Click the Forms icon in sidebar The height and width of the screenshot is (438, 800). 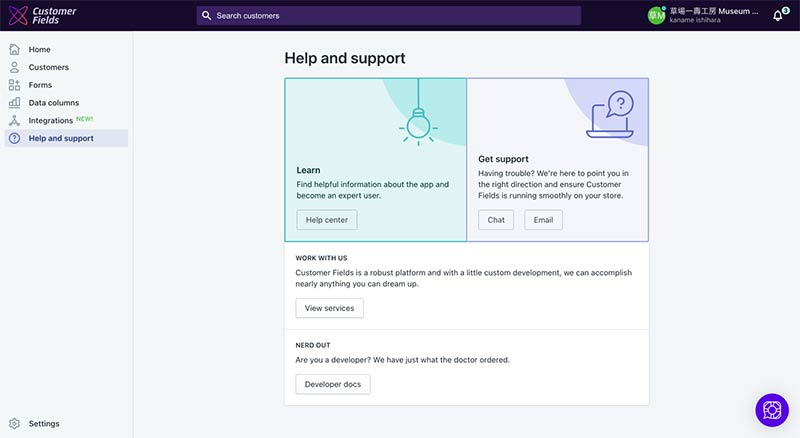(14, 85)
